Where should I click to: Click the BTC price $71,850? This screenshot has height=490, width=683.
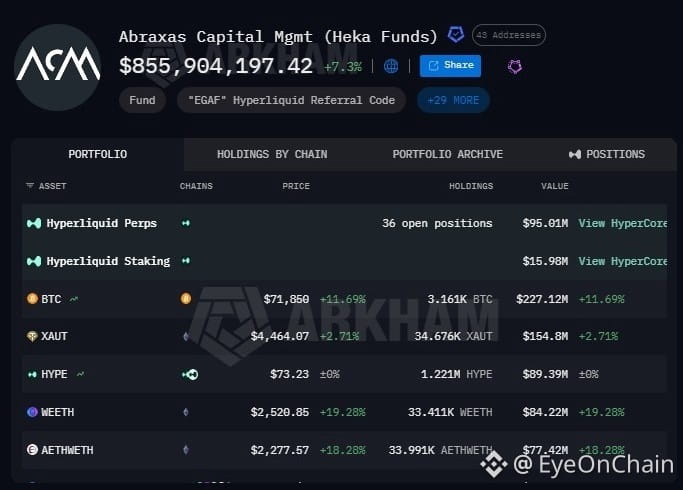click(x=286, y=299)
